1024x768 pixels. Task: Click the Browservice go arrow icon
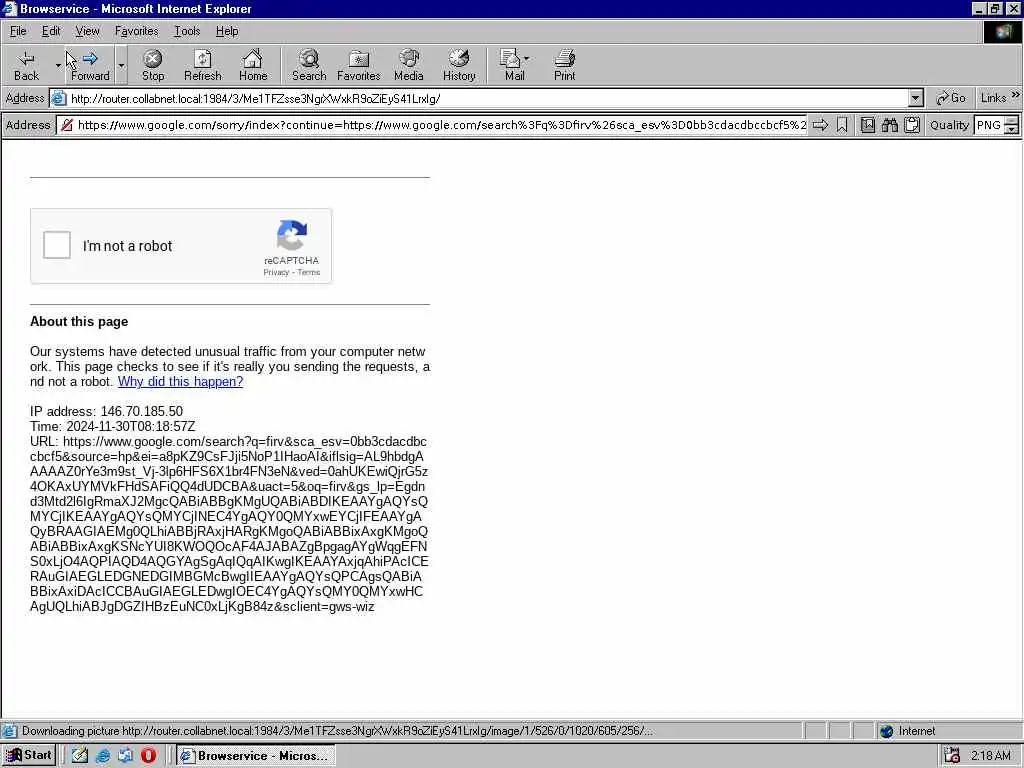[820, 125]
